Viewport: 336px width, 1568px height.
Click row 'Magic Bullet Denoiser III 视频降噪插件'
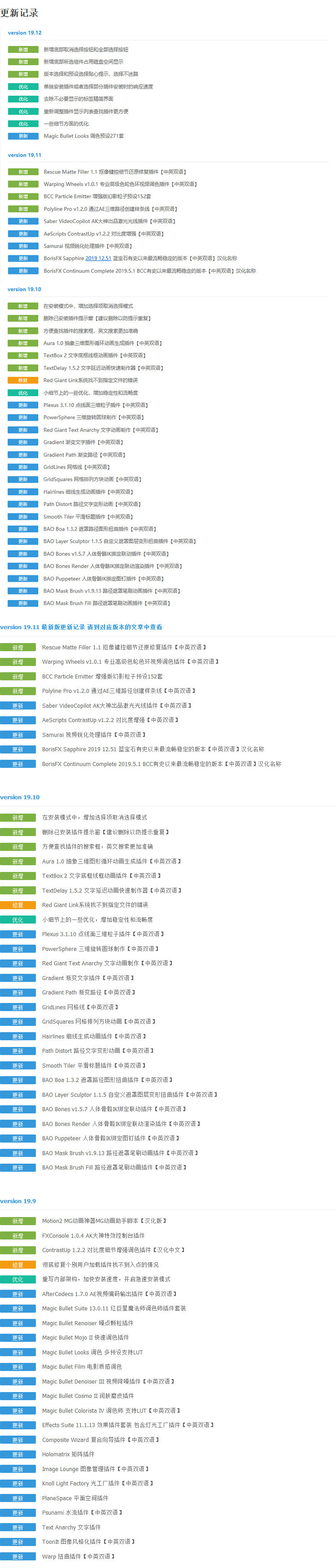point(109,1382)
